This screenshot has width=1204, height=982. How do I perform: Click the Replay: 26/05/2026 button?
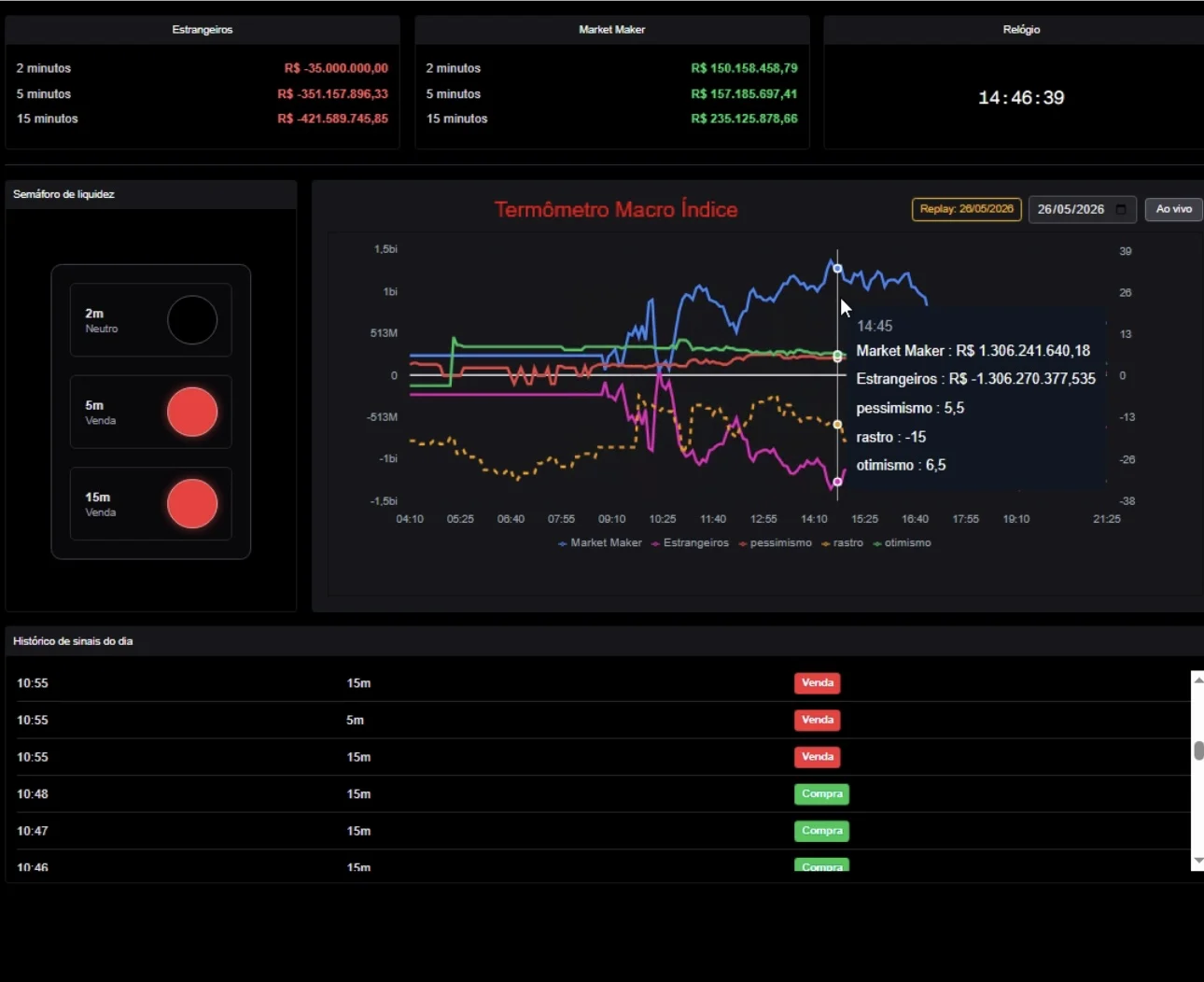[x=966, y=209]
